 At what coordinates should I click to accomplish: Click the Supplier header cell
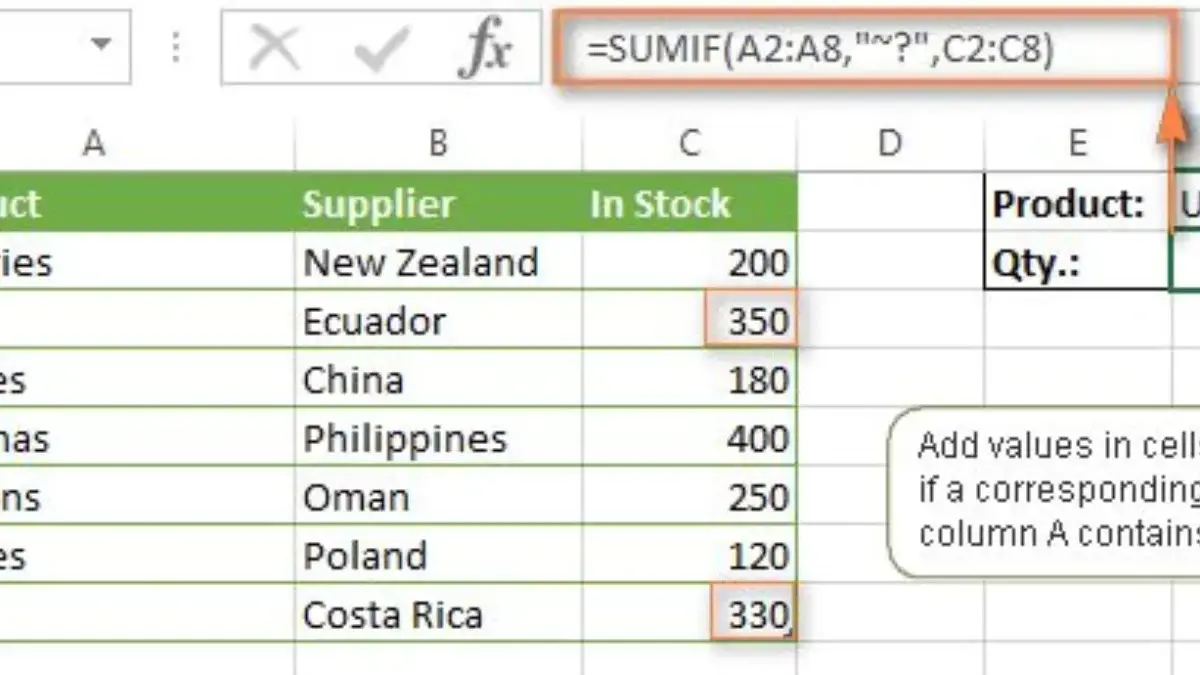point(438,203)
